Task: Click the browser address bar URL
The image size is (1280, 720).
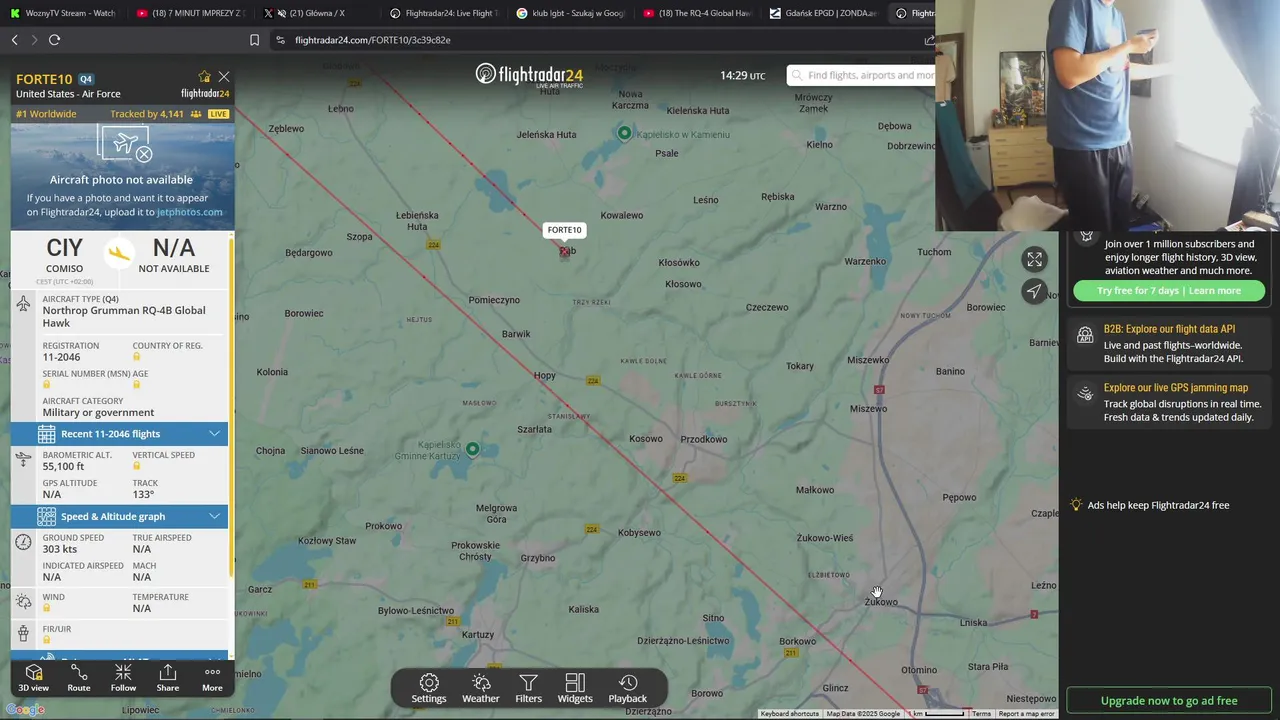Action: point(372,40)
